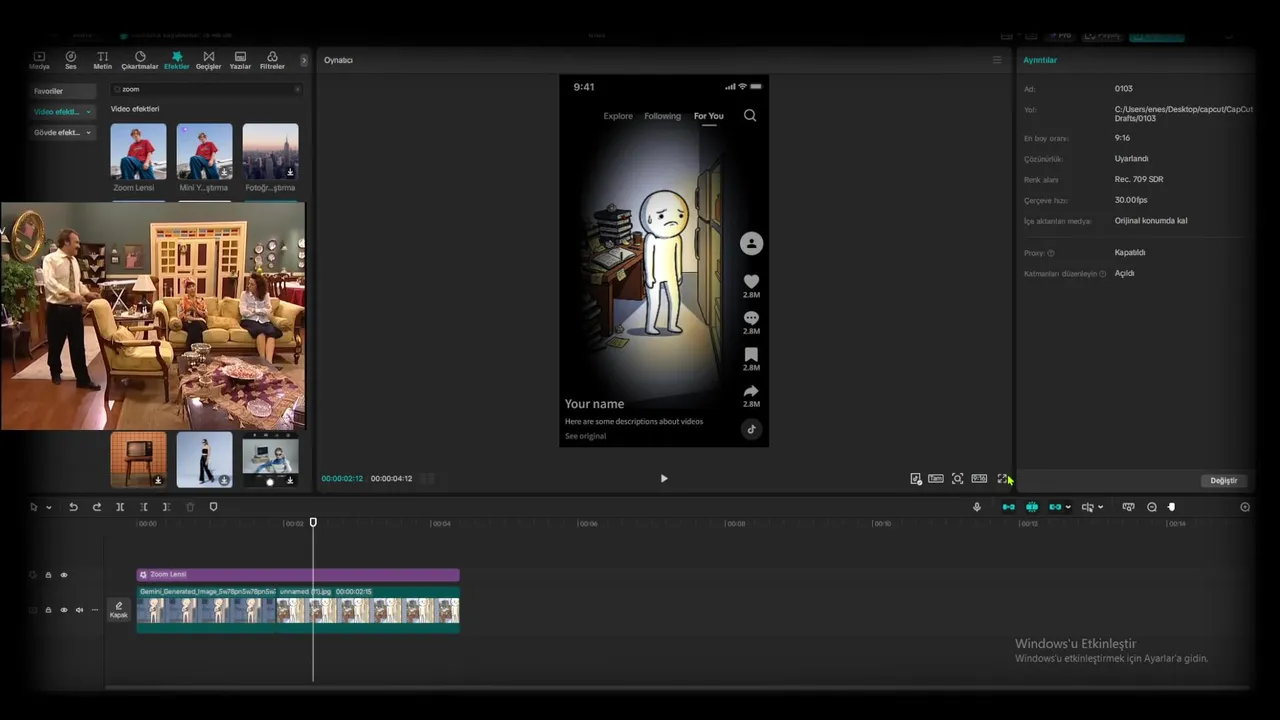Adjust the timeline zoom slider handle
The width and height of the screenshot is (1280, 720).
[x=1172, y=507]
